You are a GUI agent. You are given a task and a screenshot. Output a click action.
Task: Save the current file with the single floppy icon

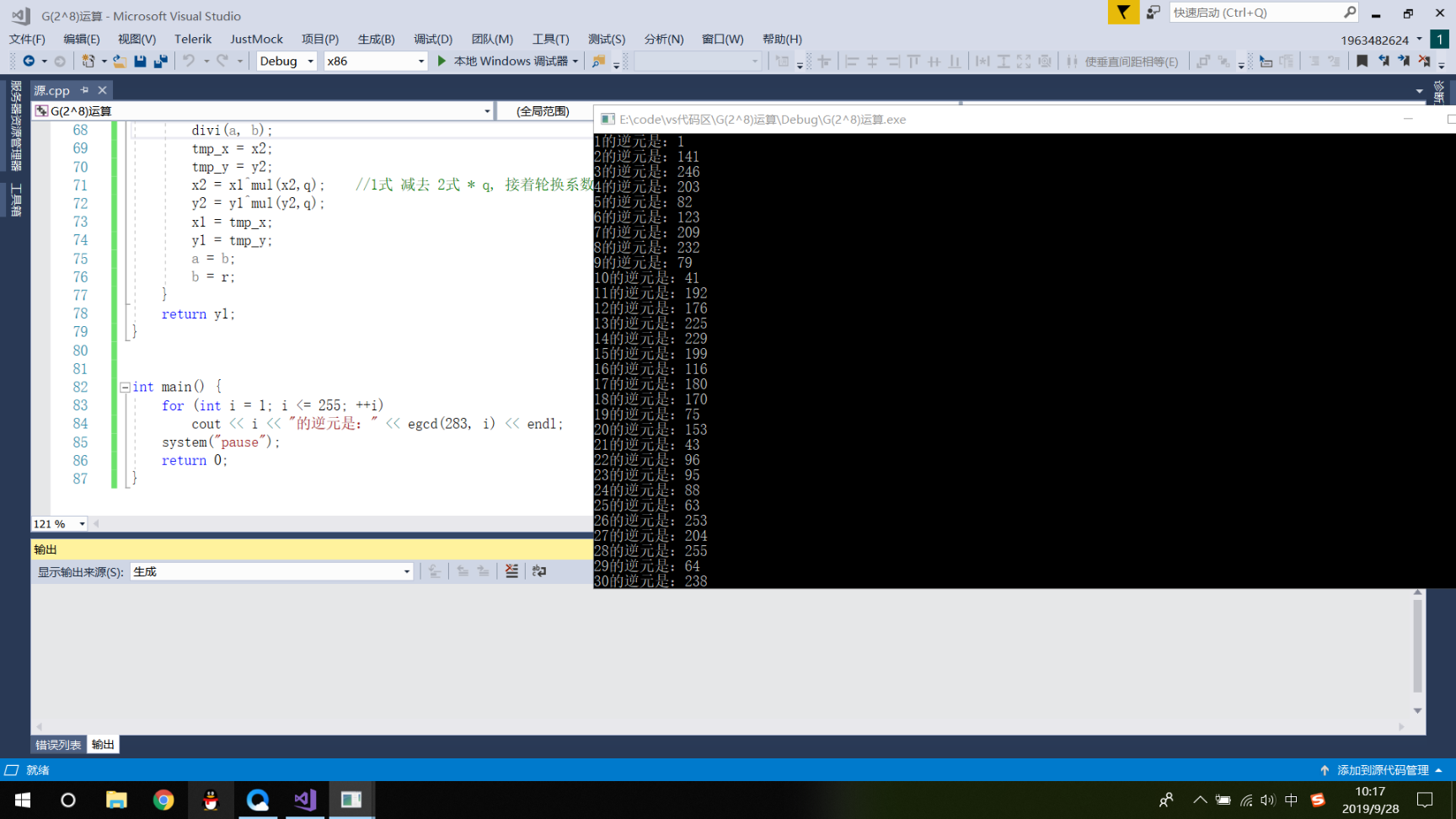pyautogui.click(x=140, y=61)
